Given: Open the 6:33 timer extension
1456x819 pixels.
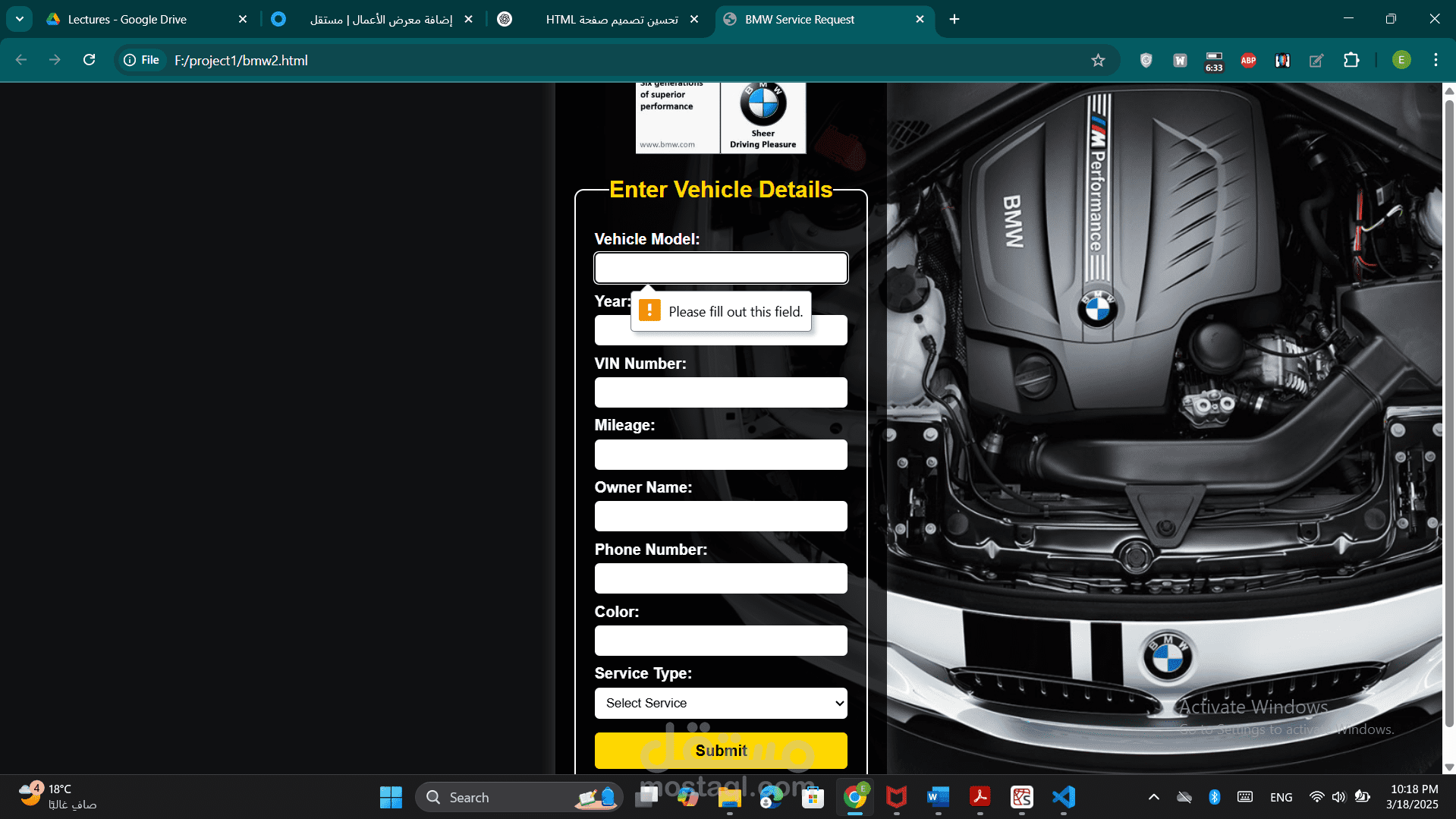Looking at the screenshot, I should [1214, 61].
